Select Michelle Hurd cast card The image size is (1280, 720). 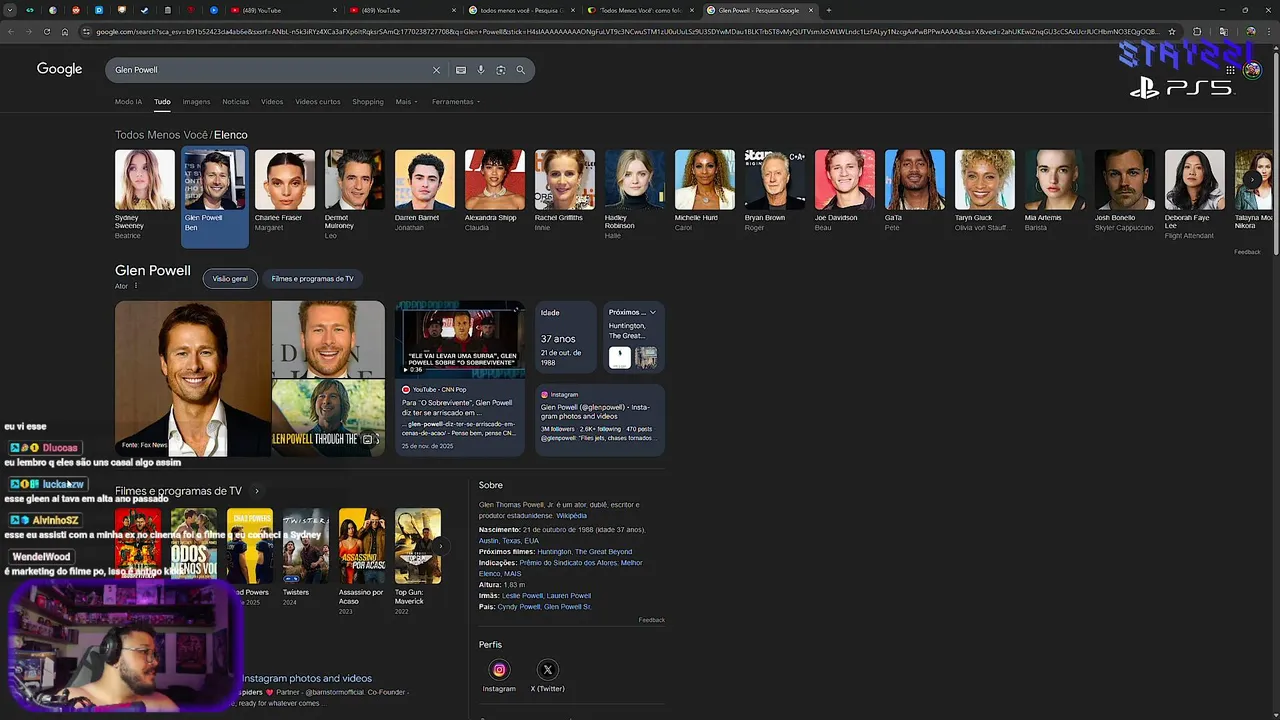click(x=705, y=192)
